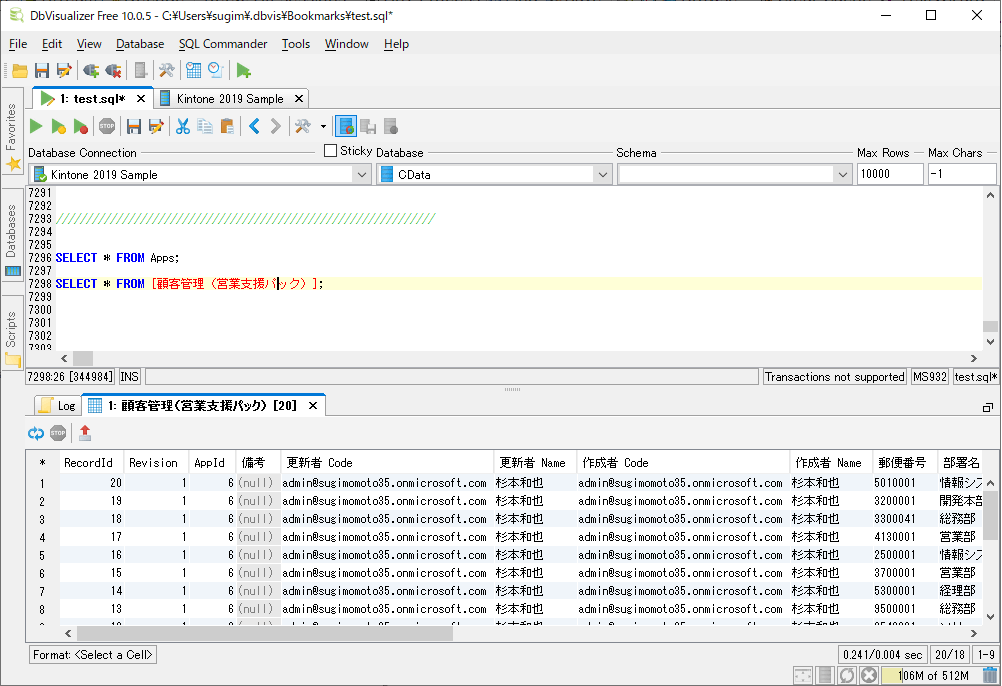Open the Database menu
The width and height of the screenshot is (1002, 686).
point(140,44)
